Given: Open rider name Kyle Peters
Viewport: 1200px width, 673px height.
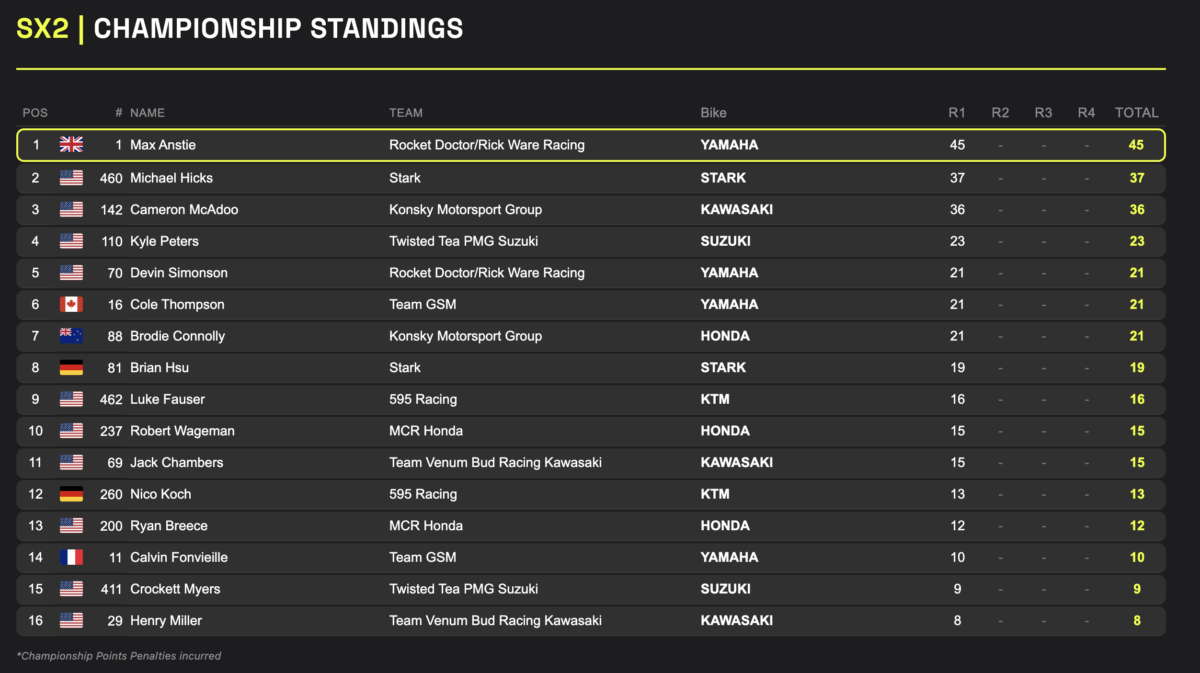Looking at the screenshot, I should click(164, 241).
